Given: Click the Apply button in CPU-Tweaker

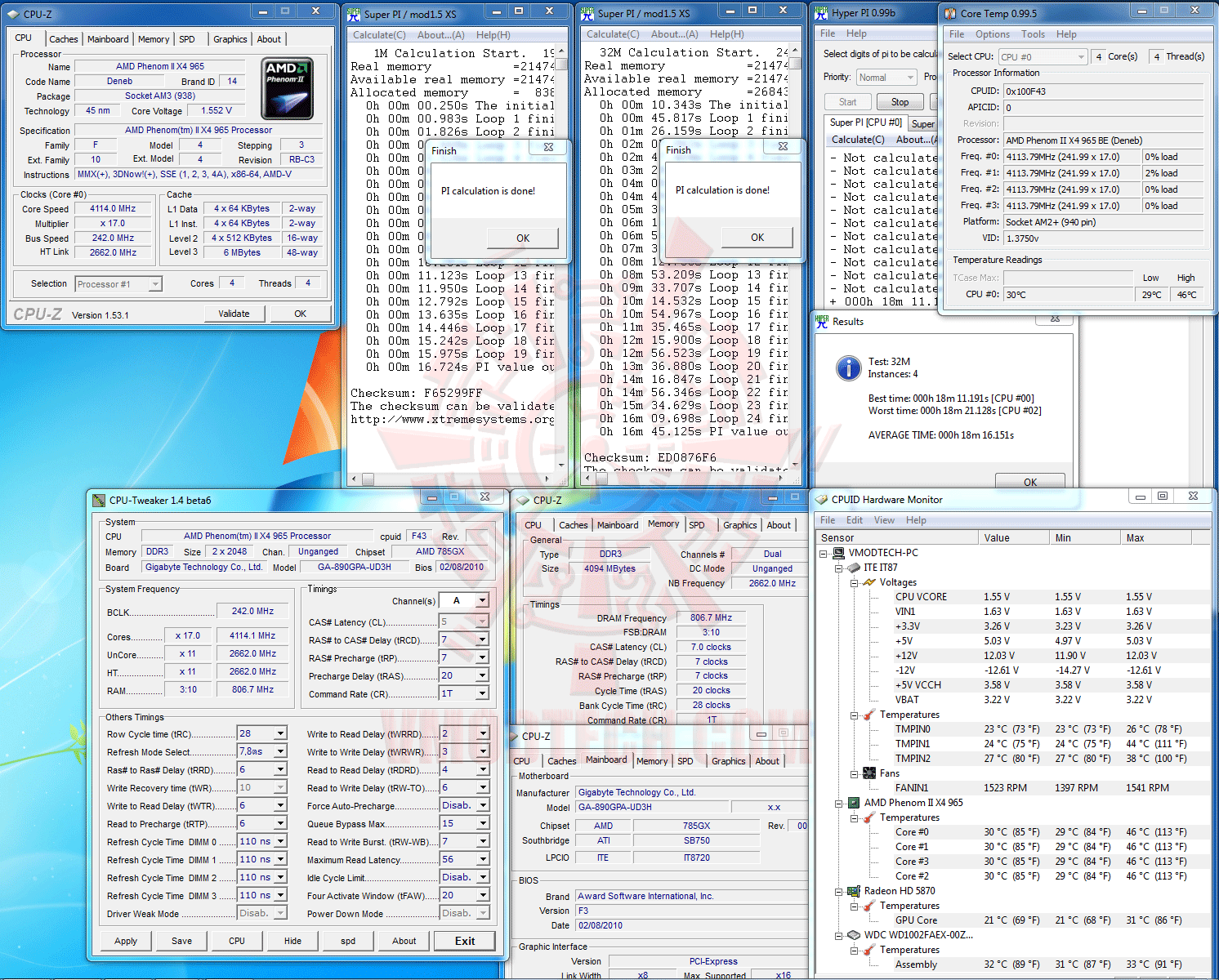Looking at the screenshot, I should tap(126, 941).
